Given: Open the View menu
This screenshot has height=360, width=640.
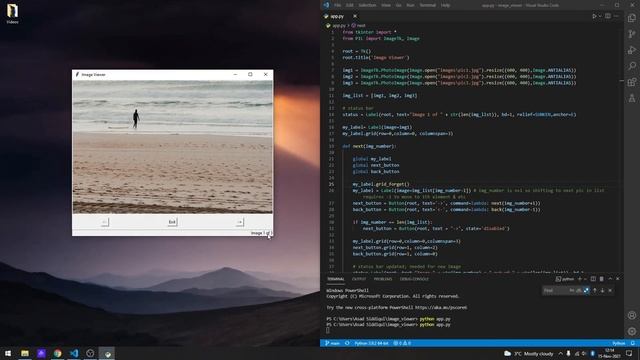Looking at the screenshot, I should pyautogui.click(x=386, y=5).
